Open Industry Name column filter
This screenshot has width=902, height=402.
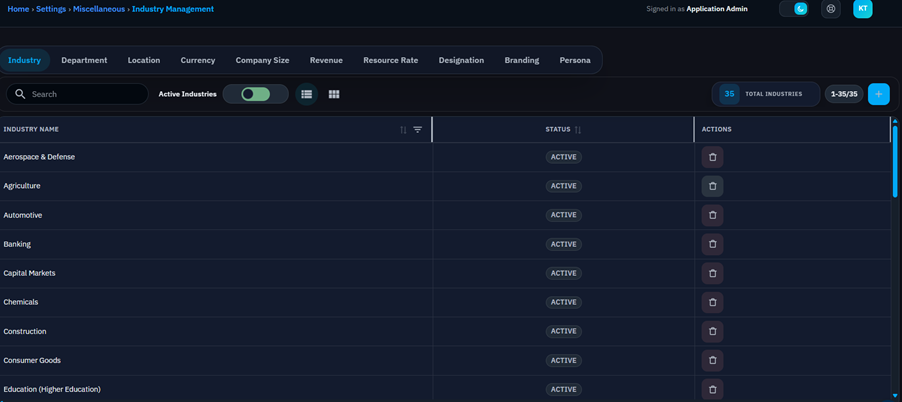[418, 129]
